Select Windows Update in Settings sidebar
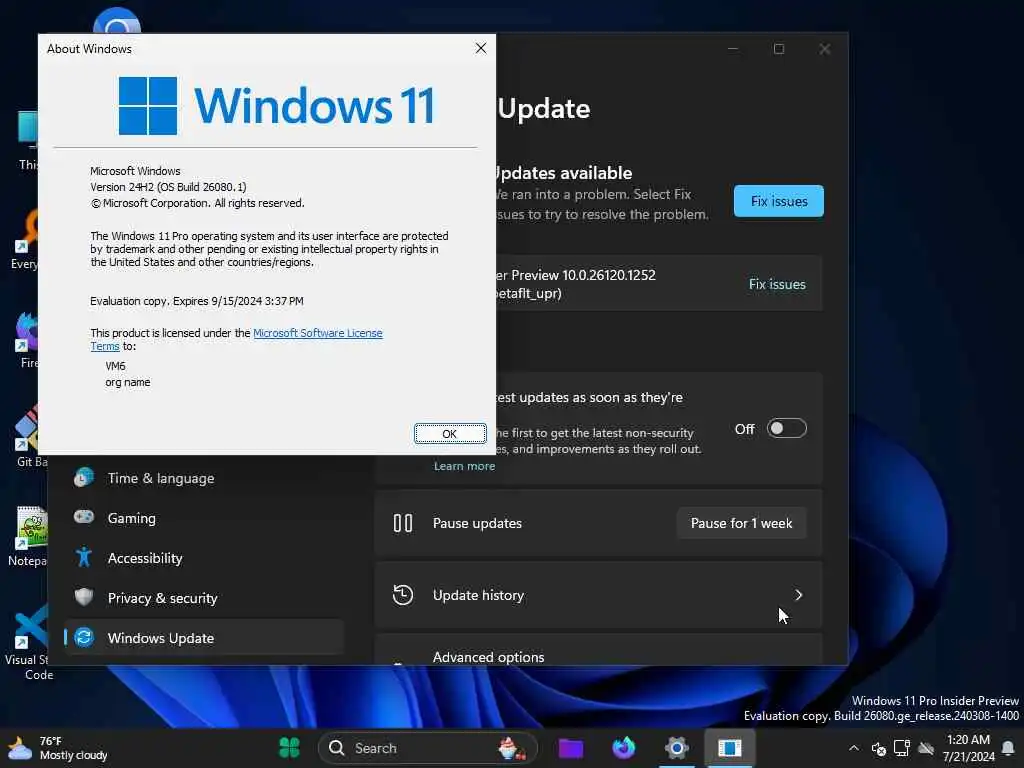 point(204,637)
